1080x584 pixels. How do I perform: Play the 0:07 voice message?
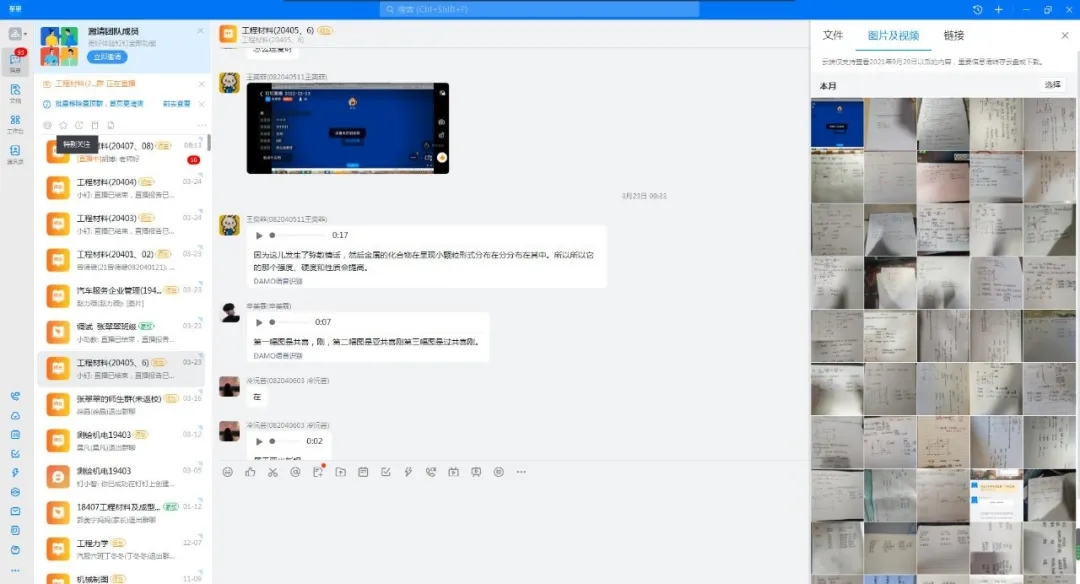[261, 322]
